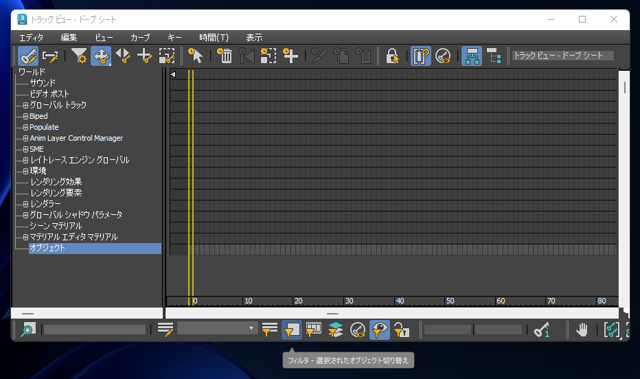Screen dimensions: 640x379
Task: Select the シーン マテリアル track
Action: pos(56,226)
